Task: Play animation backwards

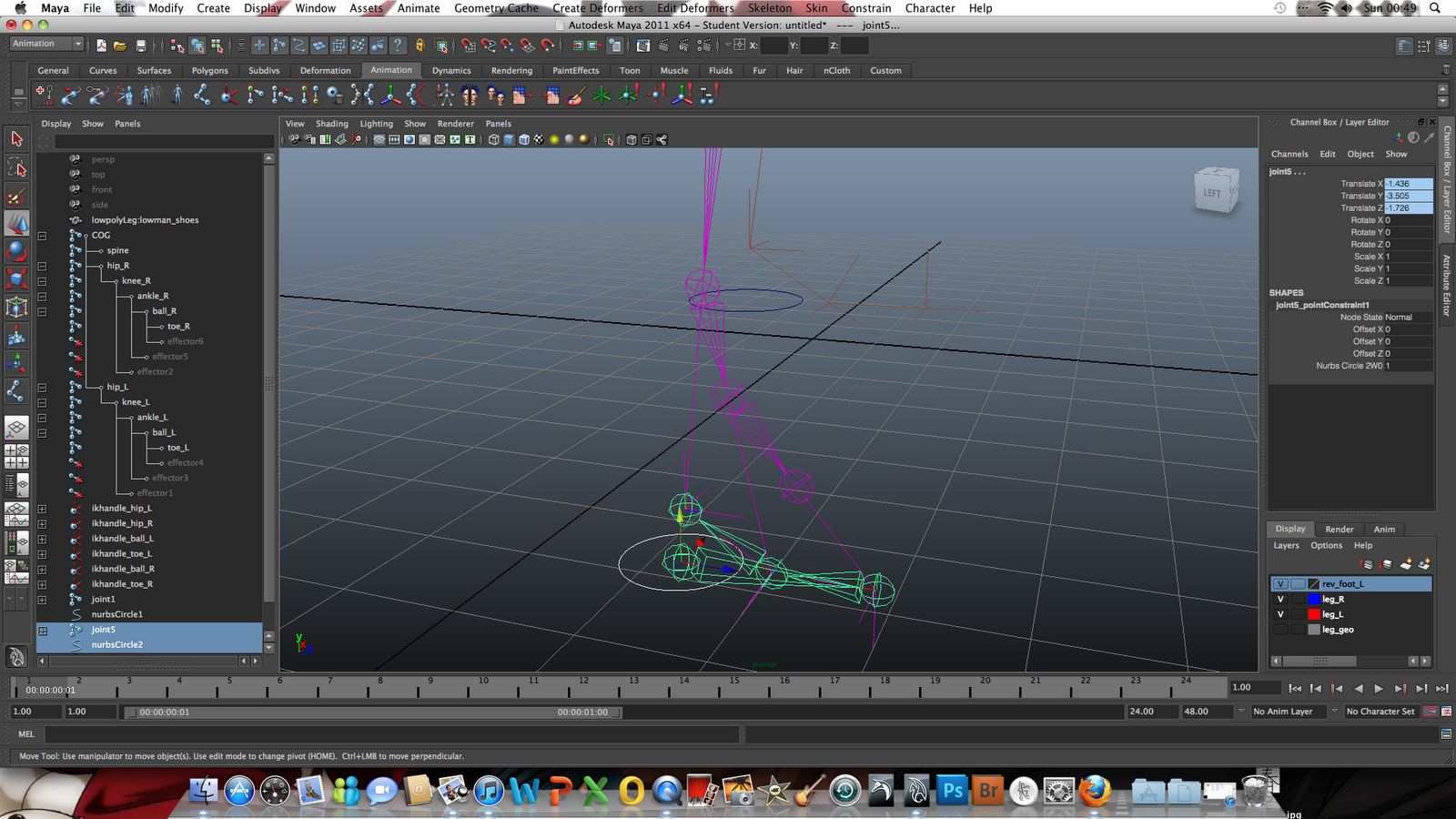Action: pos(1359,689)
